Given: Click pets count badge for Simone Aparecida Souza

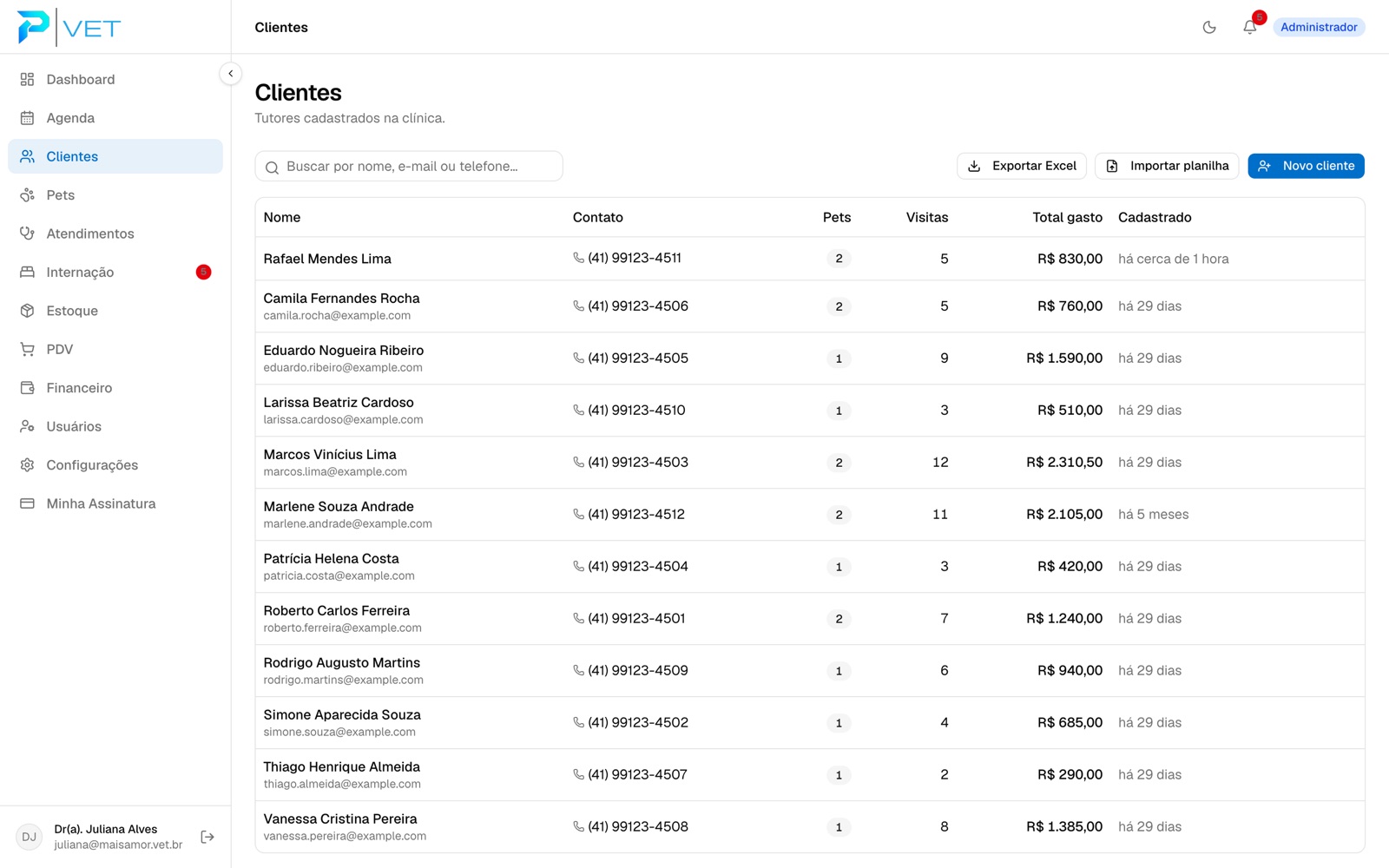Looking at the screenshot, I should pos(839,722).
